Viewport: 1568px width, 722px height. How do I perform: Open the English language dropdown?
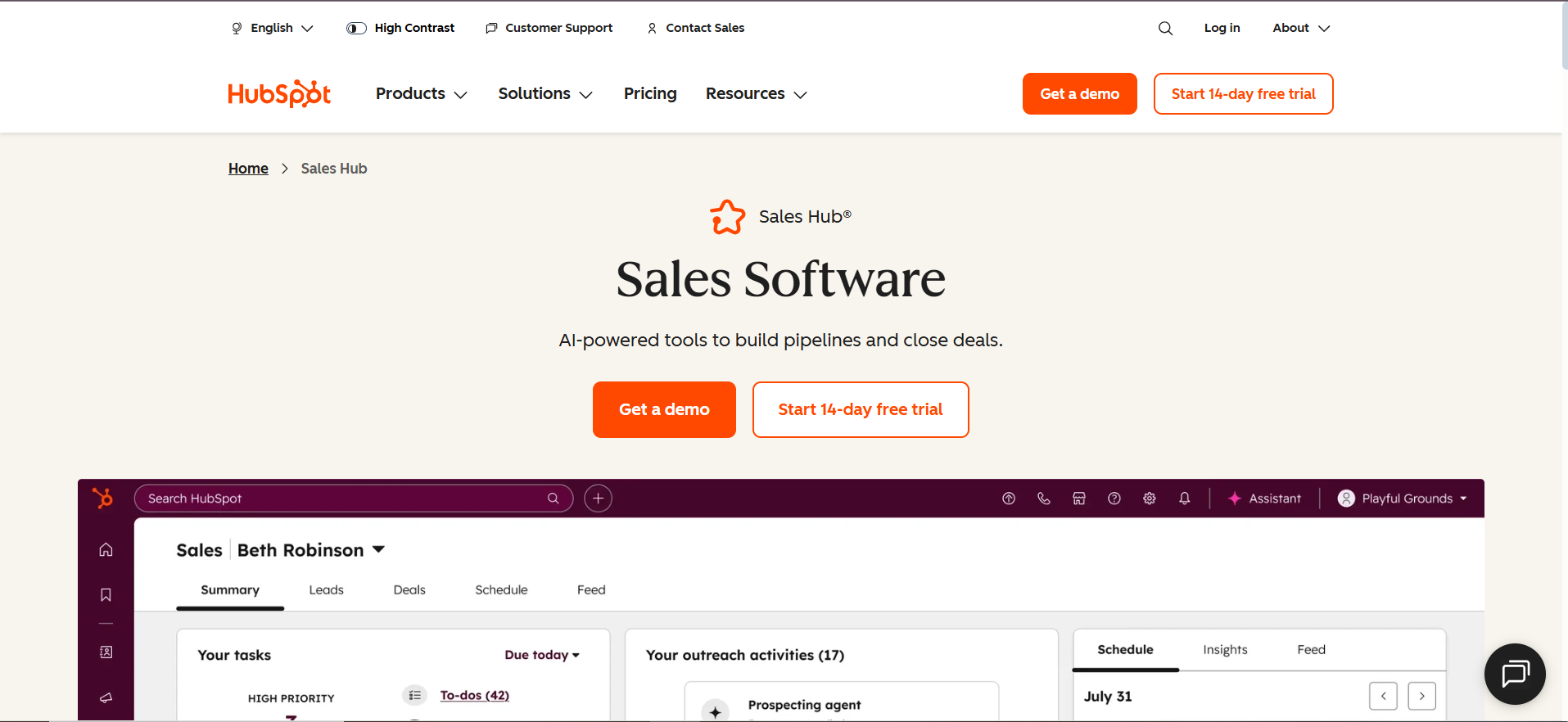click(x=273, y=28)
